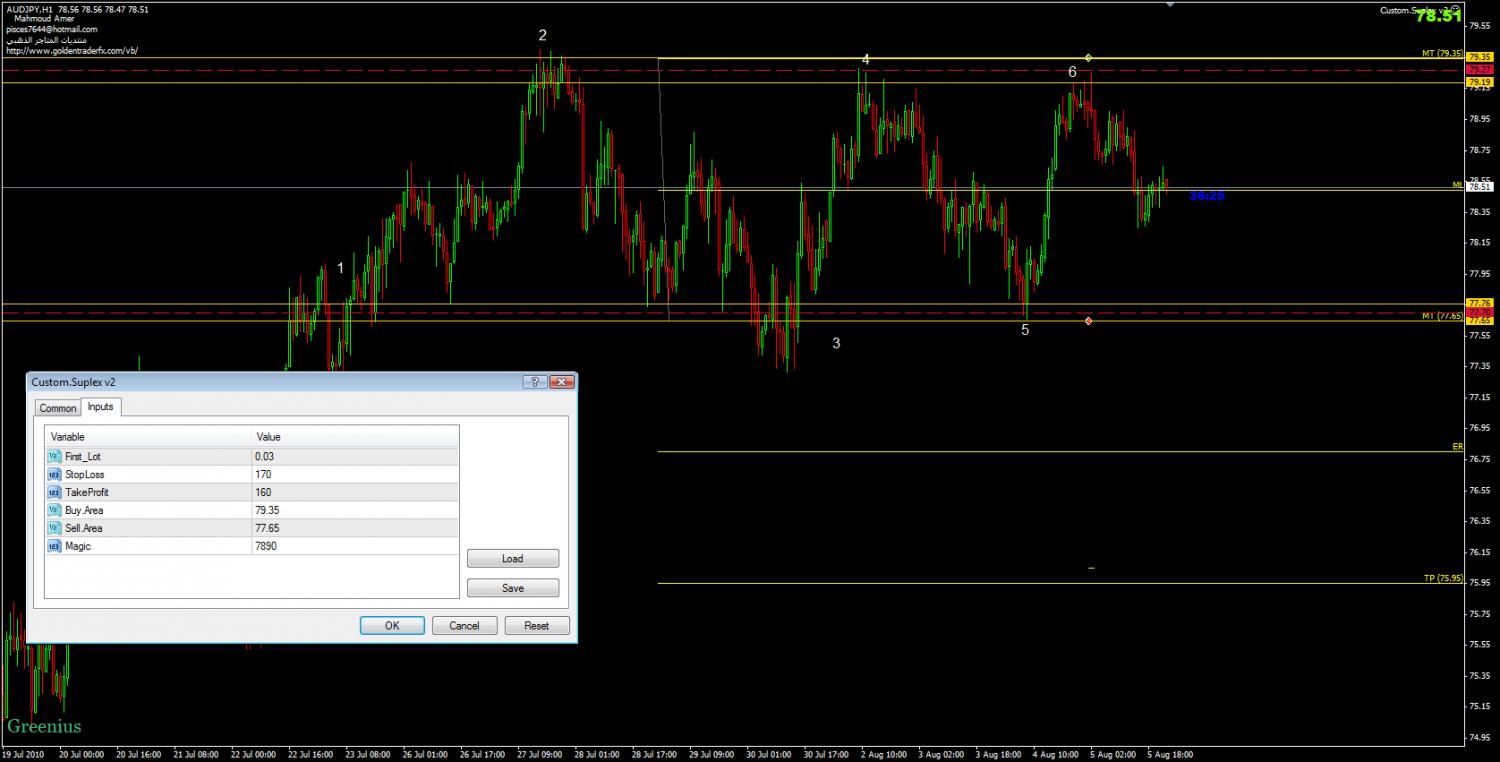The width and height of the screenshot is (1500, 762).
Task: Click the First_Lot variable icon
Action: pyautogui.click(x=54, y=456)
